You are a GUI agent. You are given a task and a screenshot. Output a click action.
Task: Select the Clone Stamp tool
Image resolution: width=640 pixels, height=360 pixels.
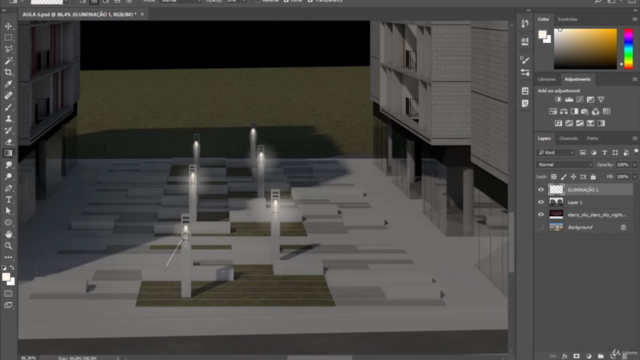point(8,119)
